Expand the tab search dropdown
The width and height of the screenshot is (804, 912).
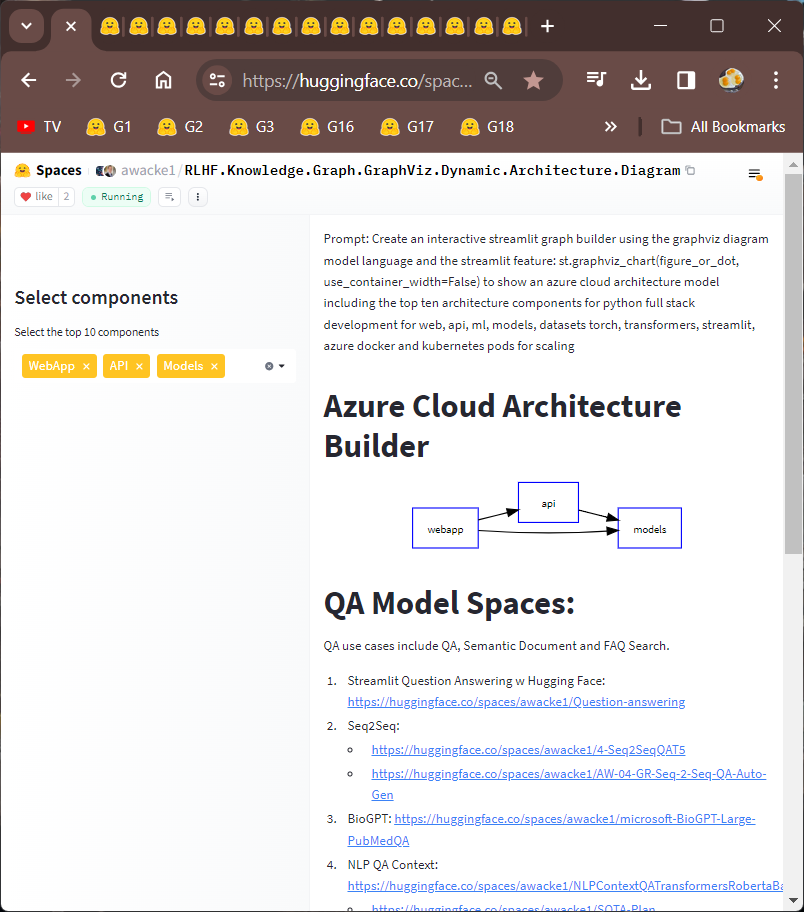(26, 26)
